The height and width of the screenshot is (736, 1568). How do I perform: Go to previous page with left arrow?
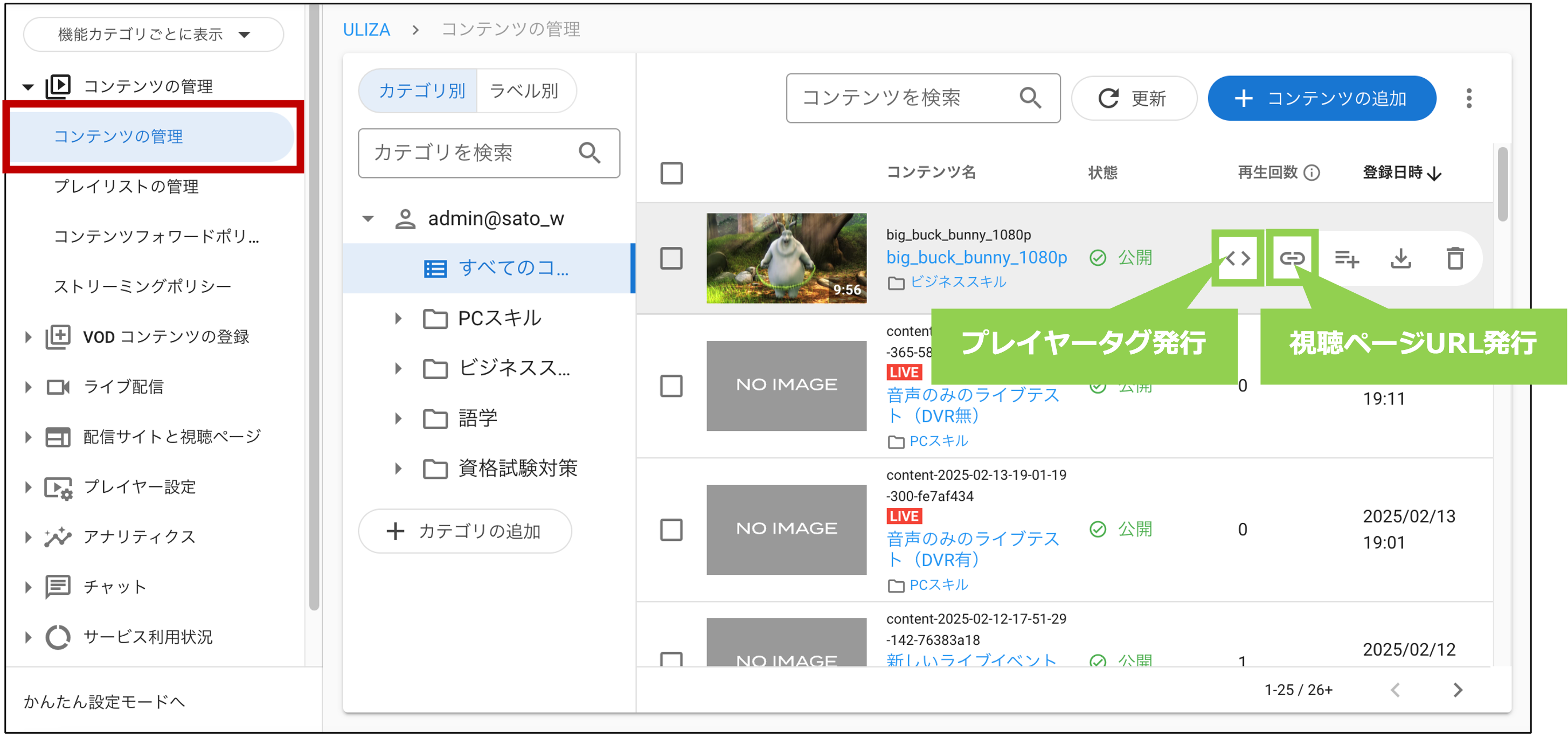click(1396, 690)
